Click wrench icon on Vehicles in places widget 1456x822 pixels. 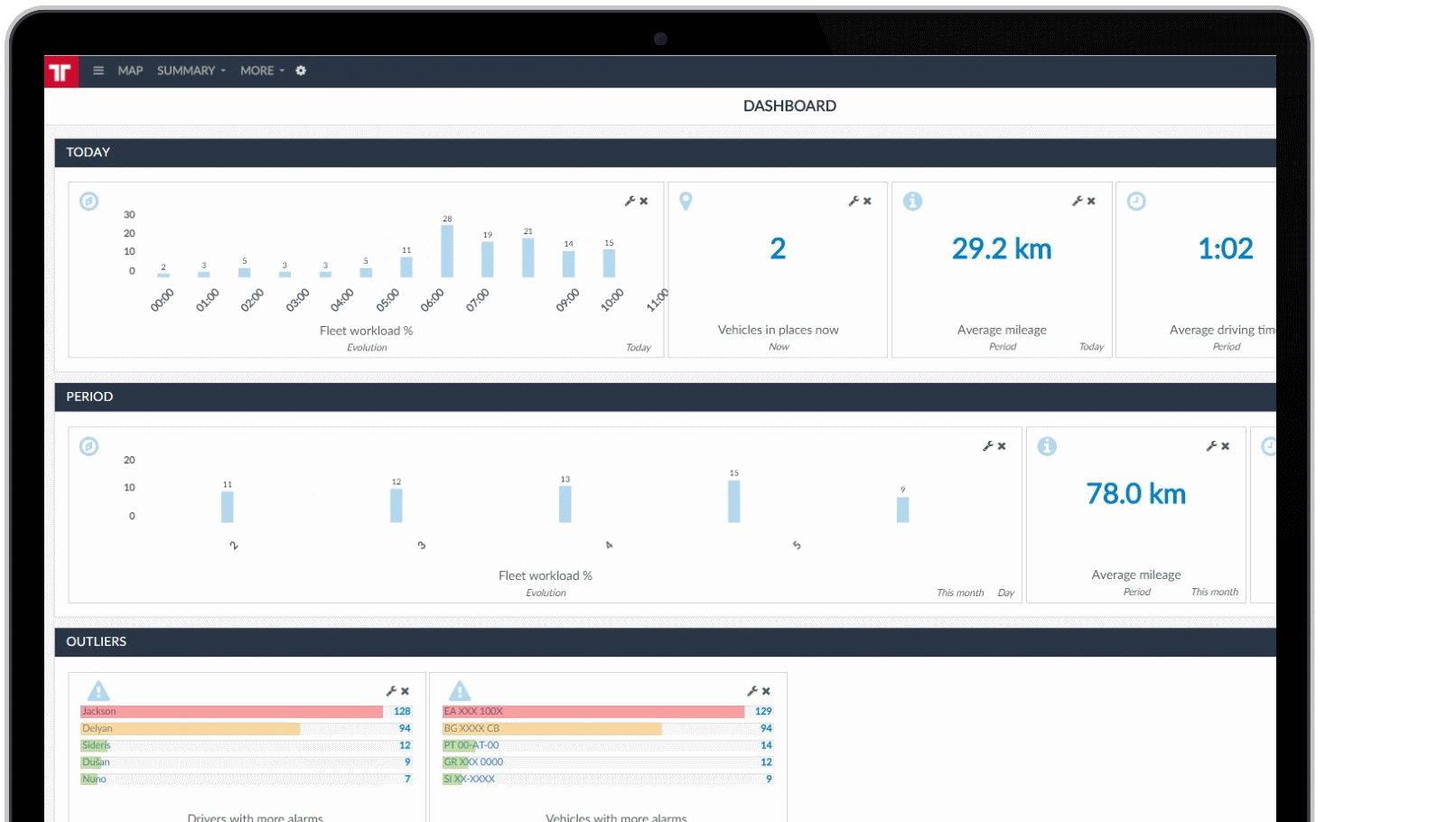pos(853,201)
